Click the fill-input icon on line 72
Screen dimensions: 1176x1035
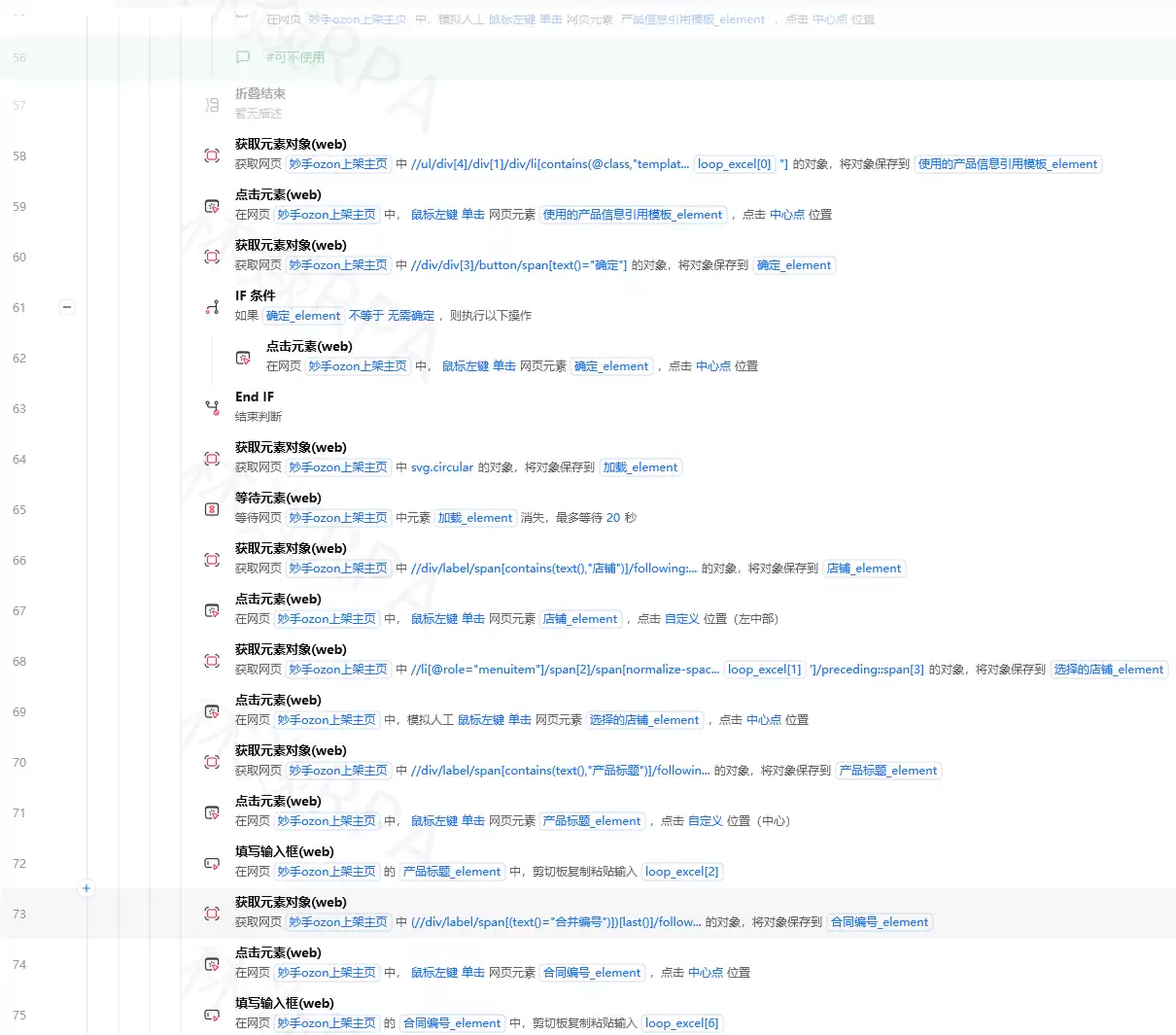212,863
